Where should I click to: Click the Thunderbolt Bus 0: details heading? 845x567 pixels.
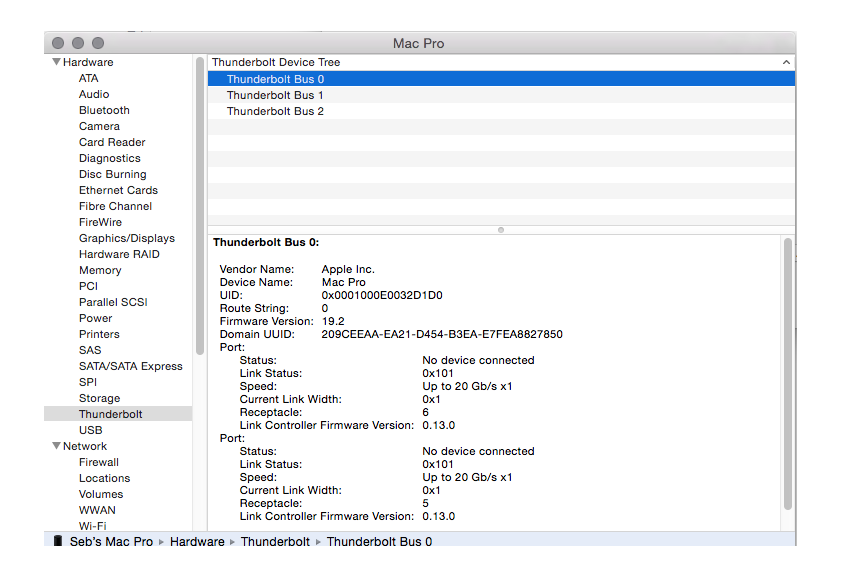coord(266,243)
